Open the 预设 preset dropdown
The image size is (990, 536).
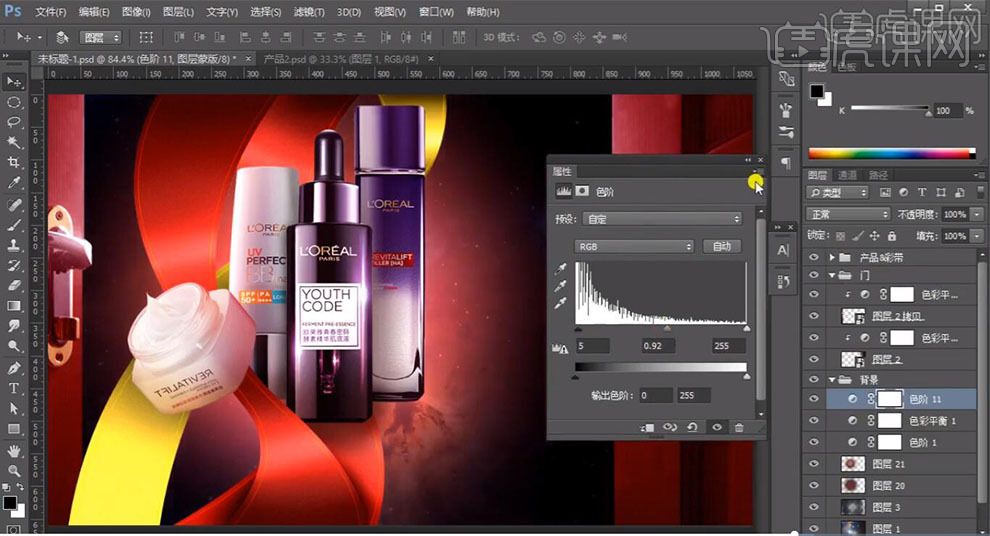point(662,218)
